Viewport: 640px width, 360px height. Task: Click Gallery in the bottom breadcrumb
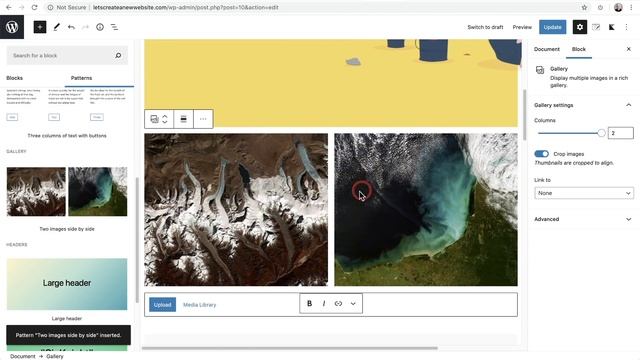[55, 356]
